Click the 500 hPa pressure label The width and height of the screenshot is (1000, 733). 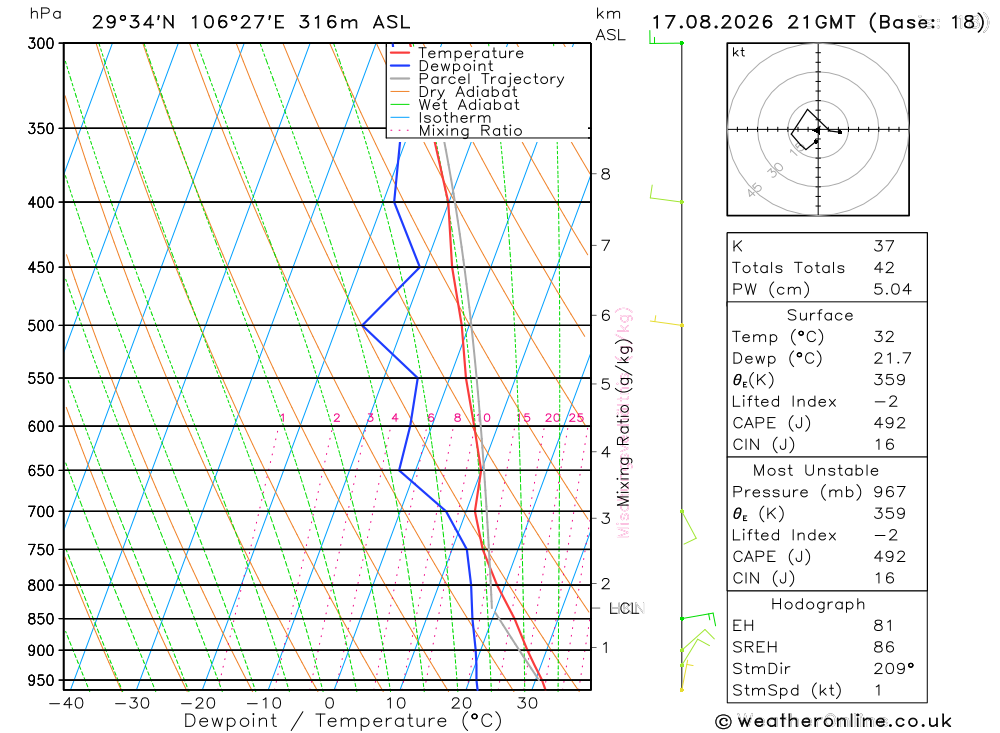coord(41,326)
